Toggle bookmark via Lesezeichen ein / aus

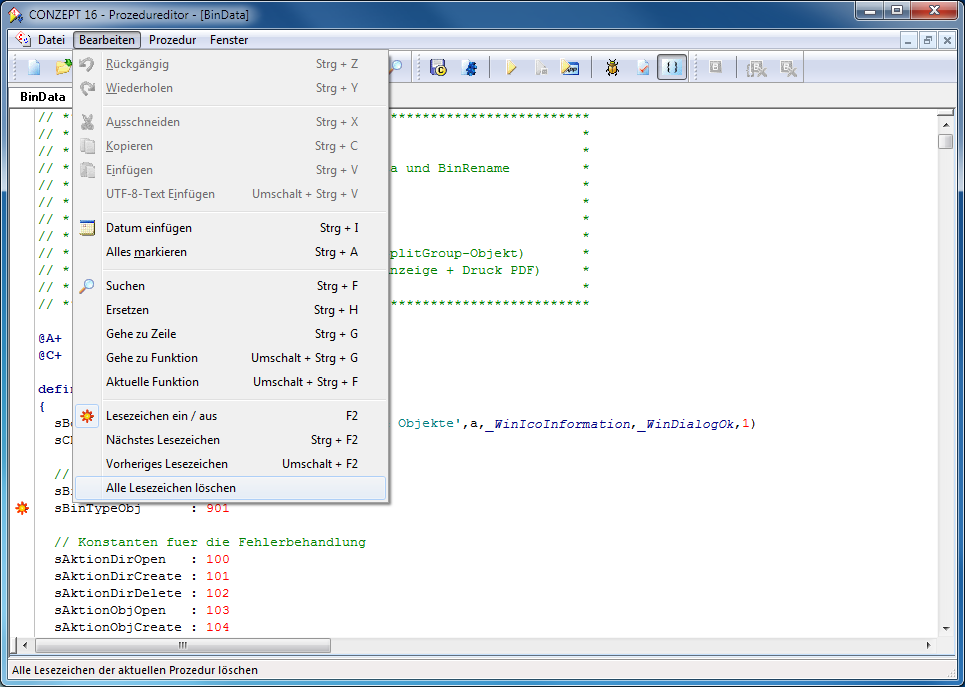[x=161, y=416]
